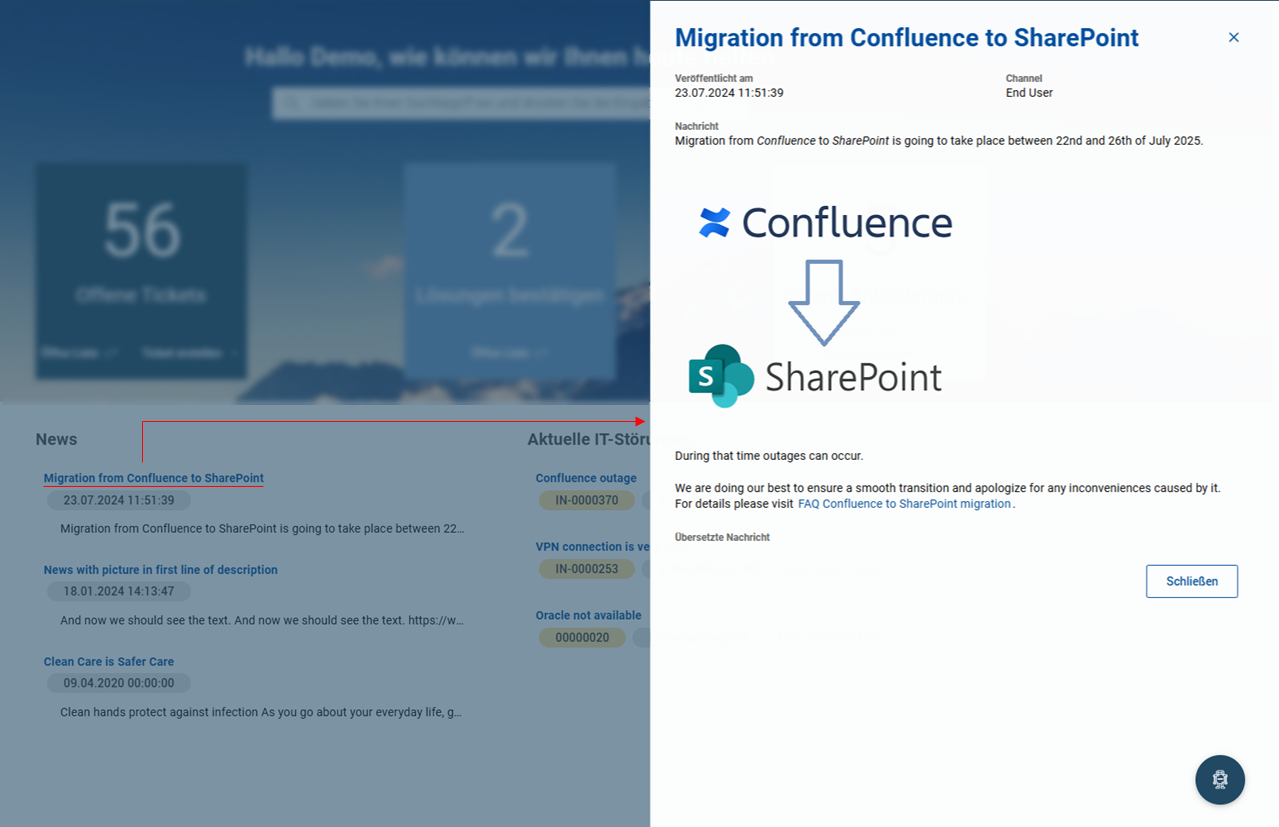Click the Schließen button
The image size is (1279, 827).
[1192, 581]
